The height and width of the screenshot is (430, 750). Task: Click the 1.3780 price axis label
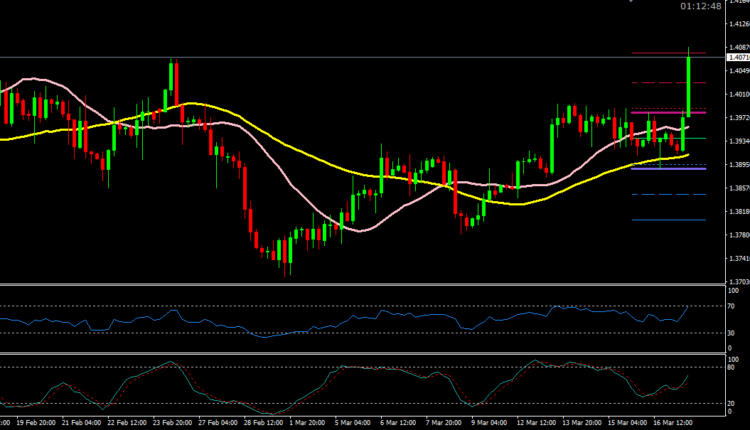point(739,235)
